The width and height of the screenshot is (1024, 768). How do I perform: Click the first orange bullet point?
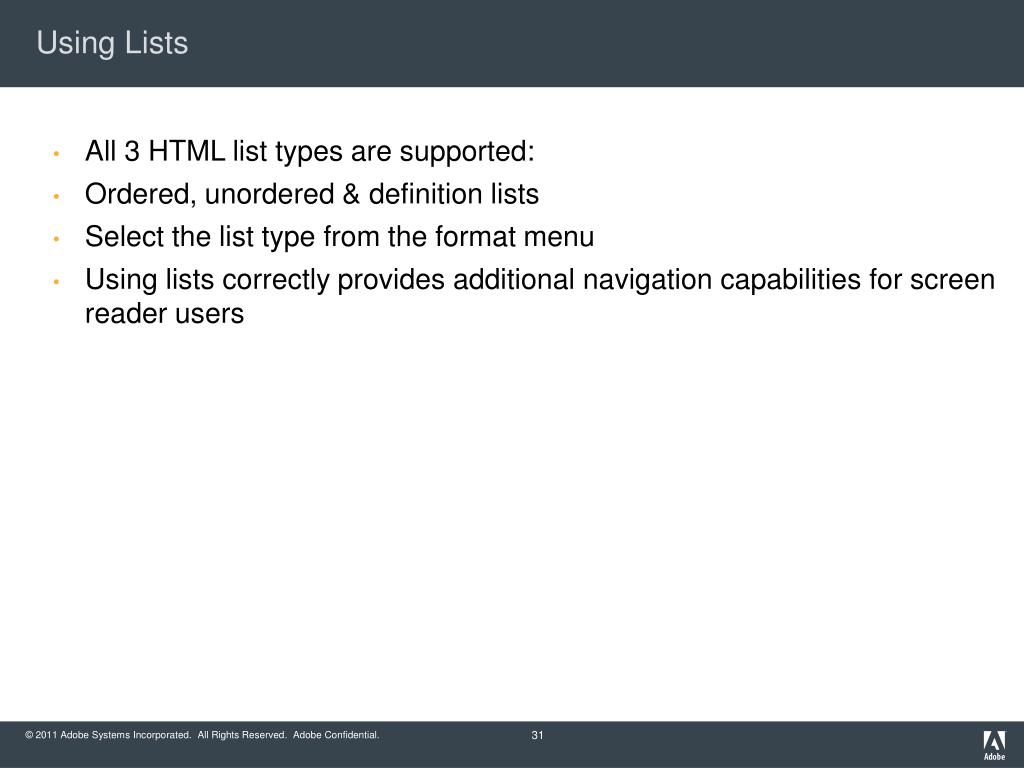pos(57,153)
